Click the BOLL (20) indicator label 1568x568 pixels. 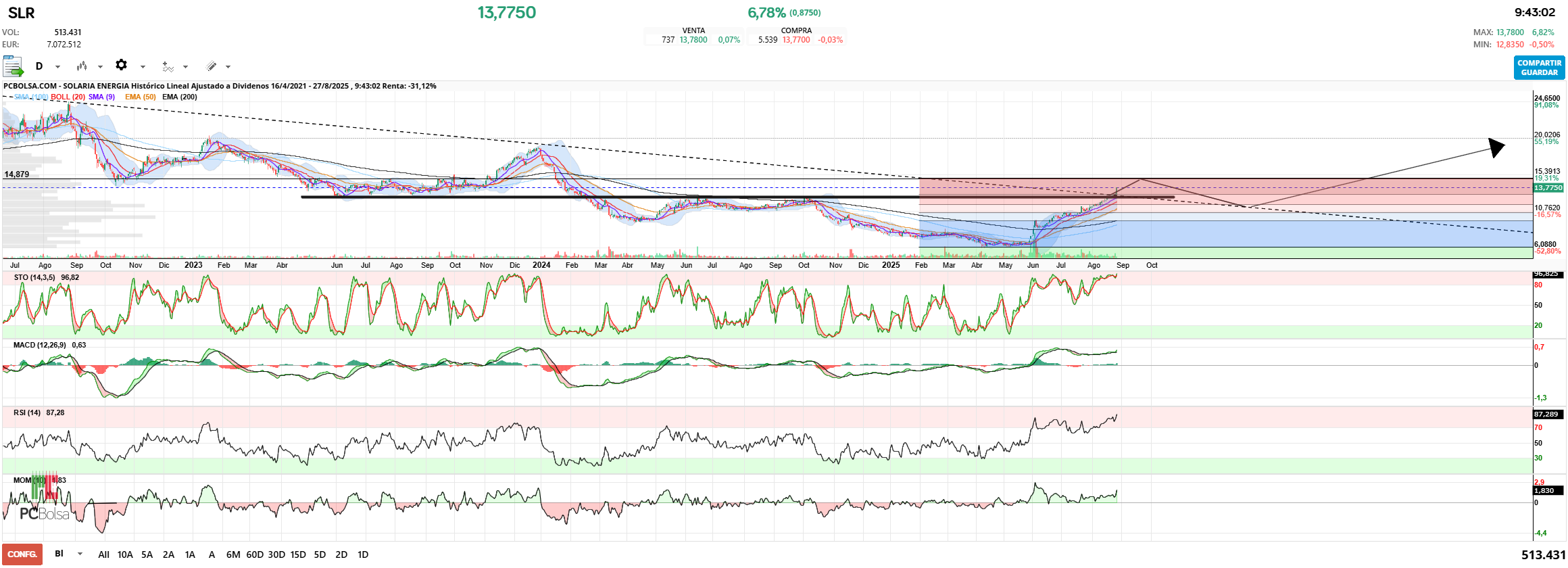click(68, 97)
